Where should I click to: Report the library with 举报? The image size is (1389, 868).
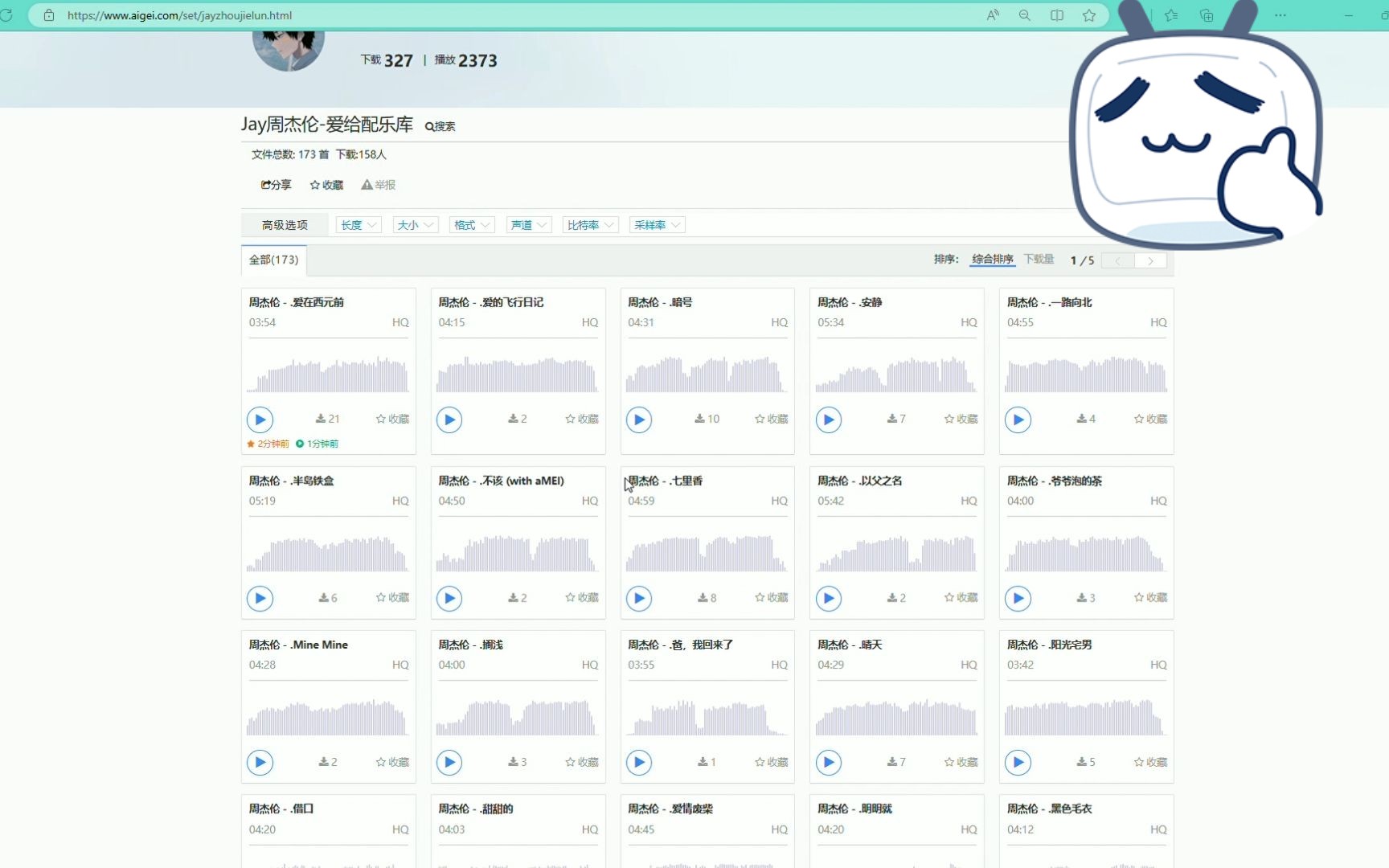pos(379,185)
